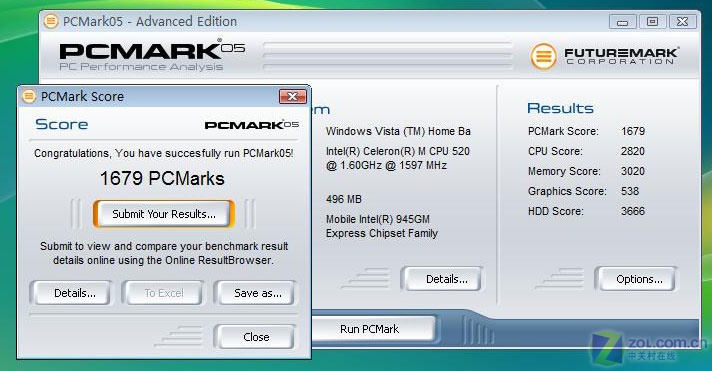712x371 pixels.
Task: Select the '1679 PCMarks' score text
Action: coord(162,178)
